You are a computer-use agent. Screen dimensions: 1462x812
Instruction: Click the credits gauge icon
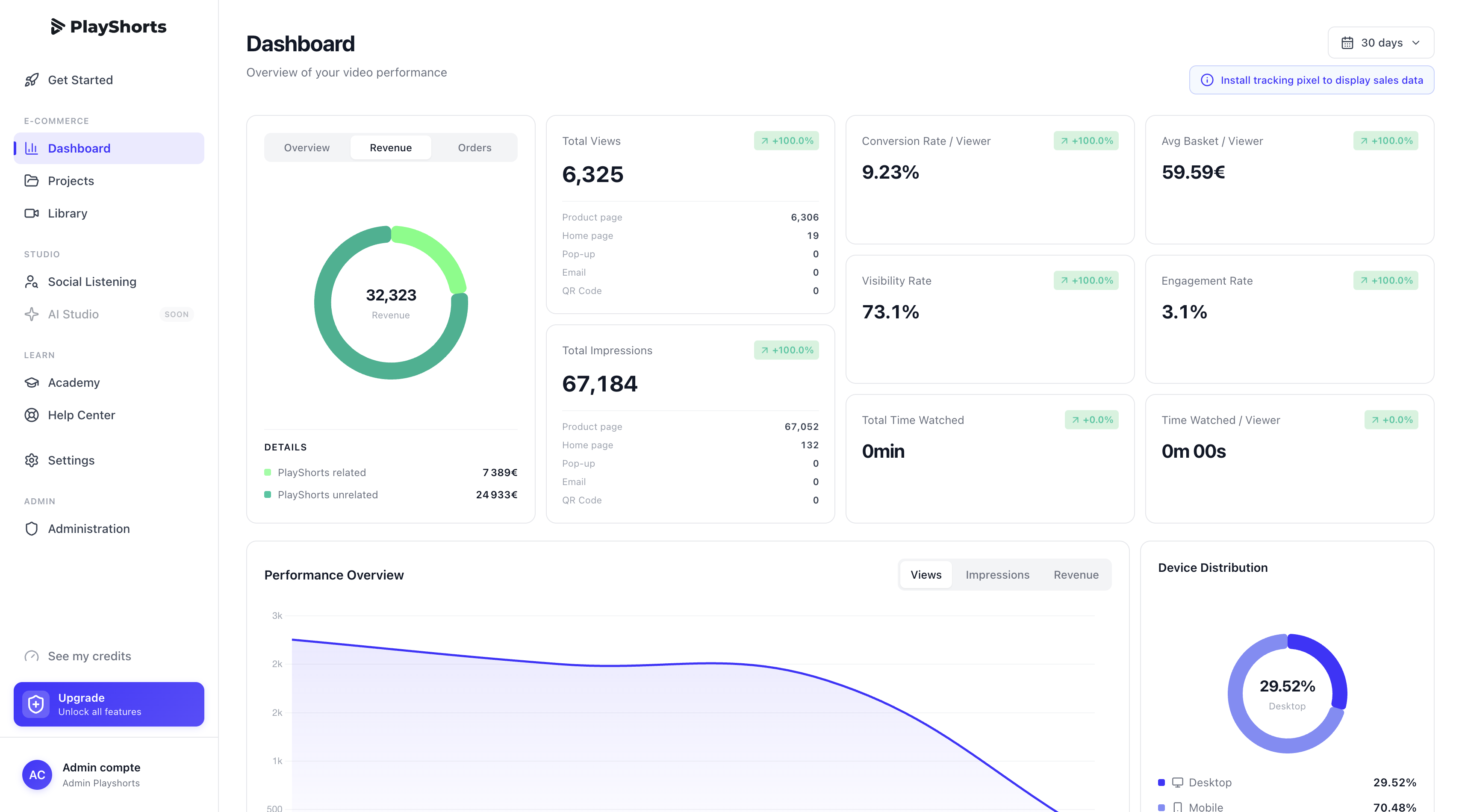[32, 656]
